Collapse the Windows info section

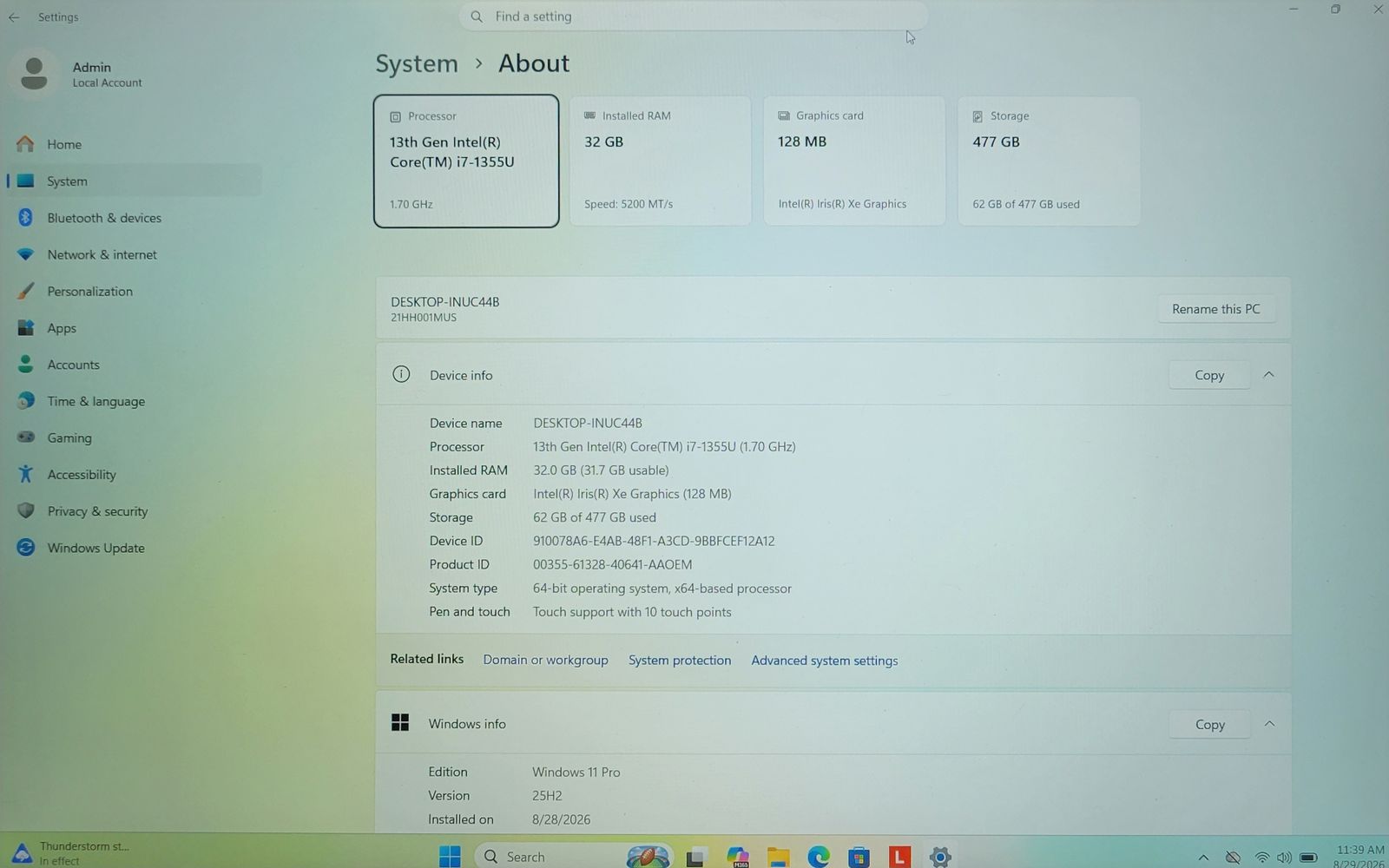[1269, 724]
